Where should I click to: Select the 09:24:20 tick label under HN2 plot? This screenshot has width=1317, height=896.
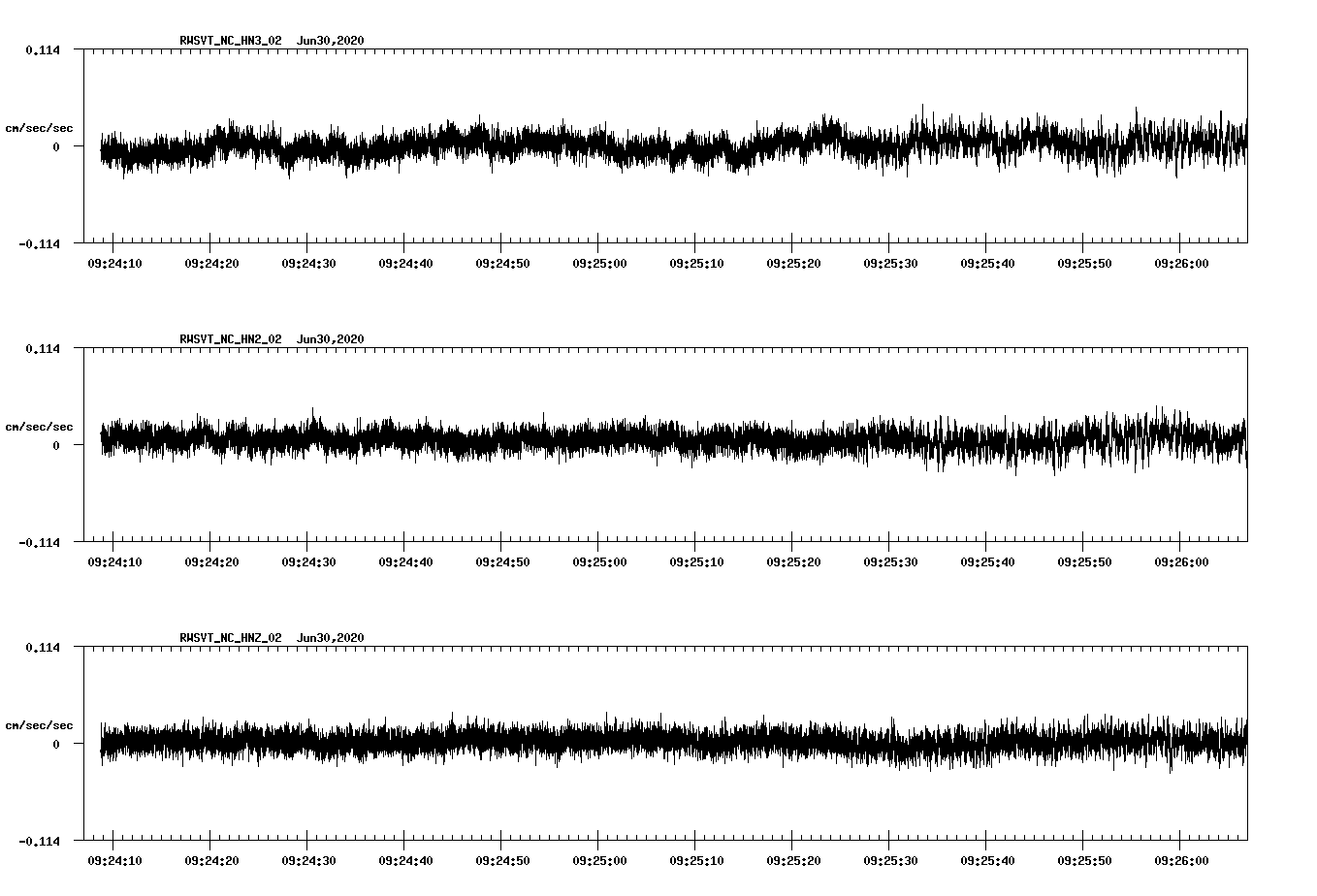pyautogui.click(x=211, y=561)
